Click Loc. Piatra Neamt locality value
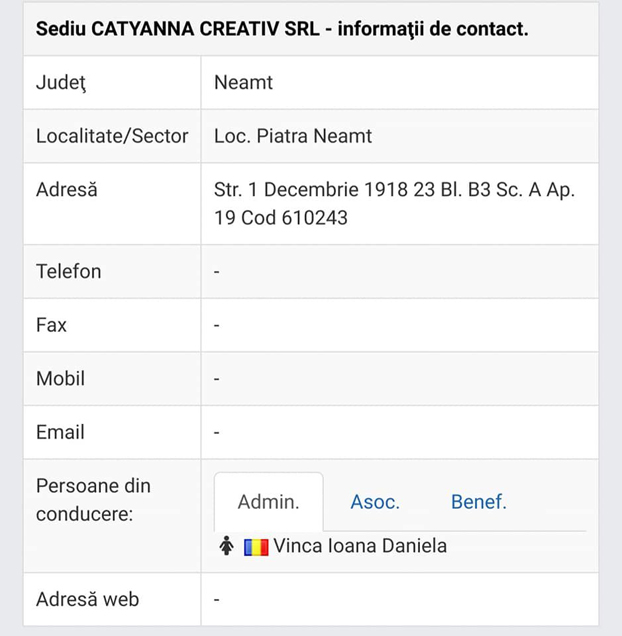This screenshot has height=636, width=622. (293, 136)
